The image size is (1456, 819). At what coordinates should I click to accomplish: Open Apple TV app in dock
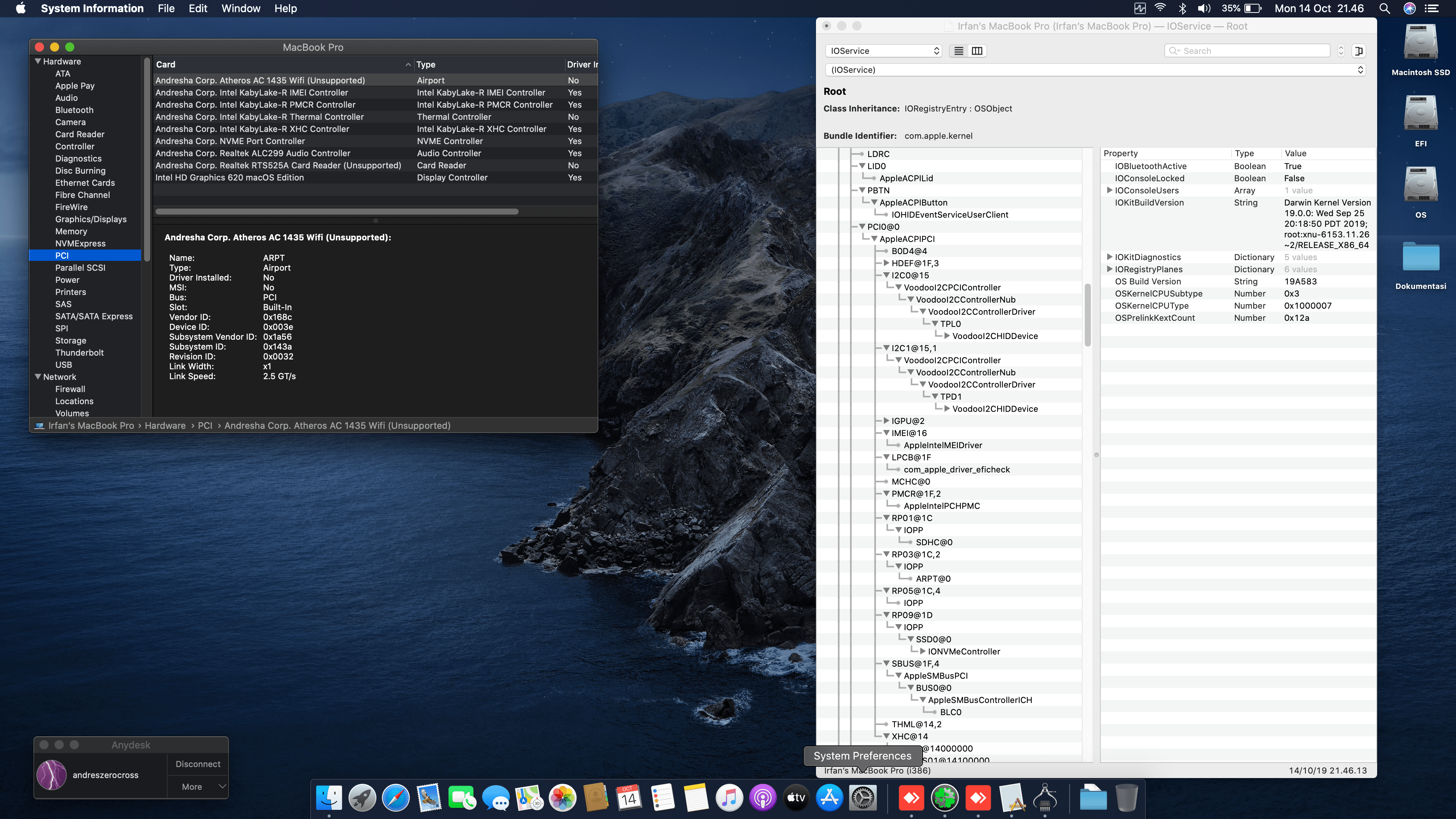pyautogui.click(x=796, y=798)
